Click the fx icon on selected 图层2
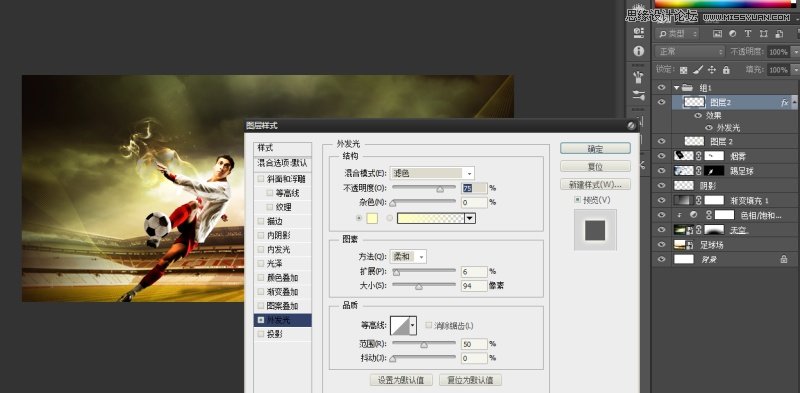This screenshot has height=393, width=800. tap(785, 103)
